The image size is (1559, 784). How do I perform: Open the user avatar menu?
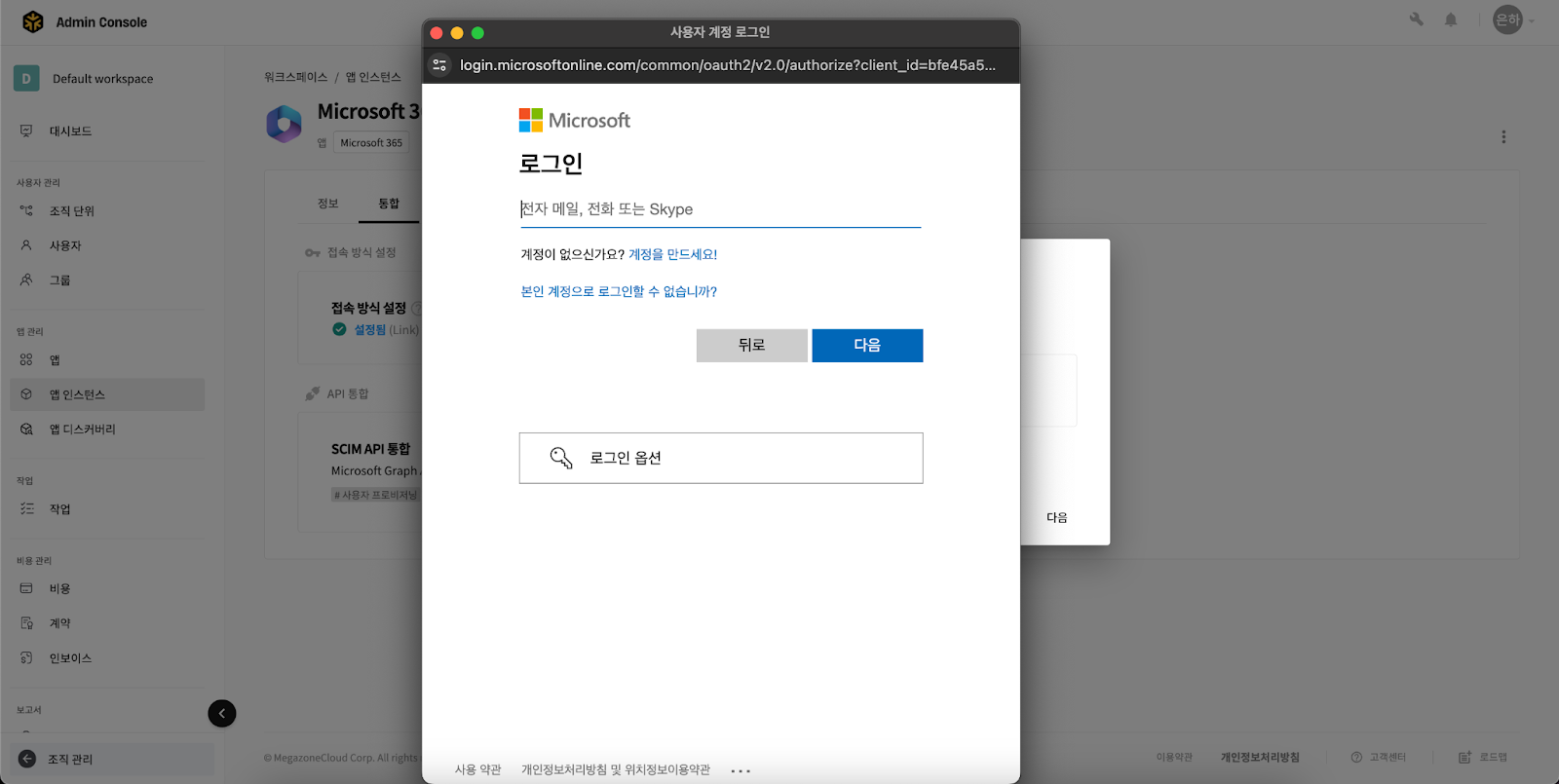1508,19
